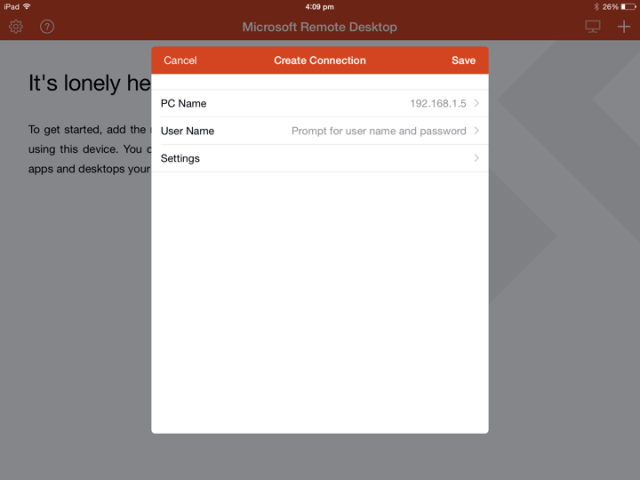Cancel the Create Connection dialog

pos(180,60)
